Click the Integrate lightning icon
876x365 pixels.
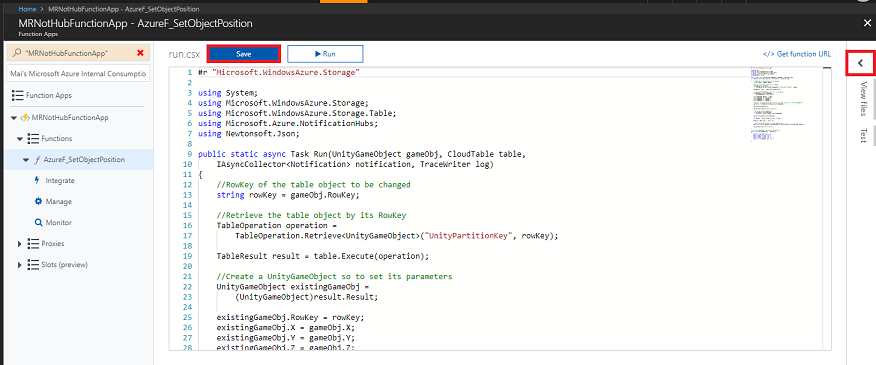pos(37,181)
